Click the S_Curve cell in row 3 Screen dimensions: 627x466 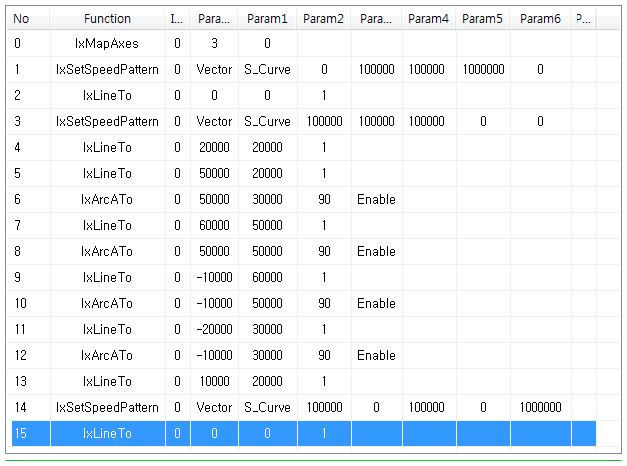(x=267, y=122)
